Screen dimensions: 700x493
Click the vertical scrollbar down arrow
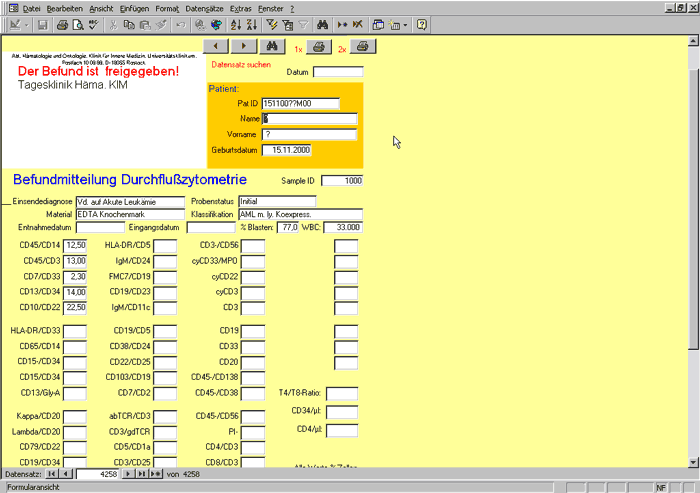pyautogui.click(x=693, y=463)
